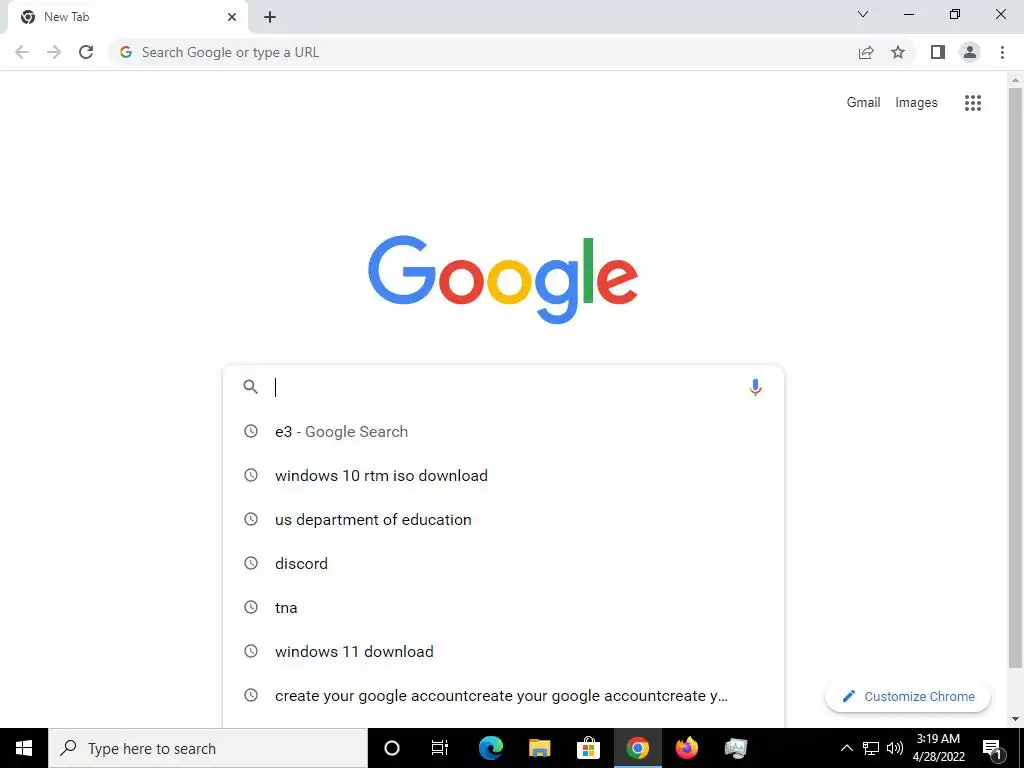Bookmark this tab with the star icon
This screenshot has height=768, width=1024.
(x=898, y=52)
